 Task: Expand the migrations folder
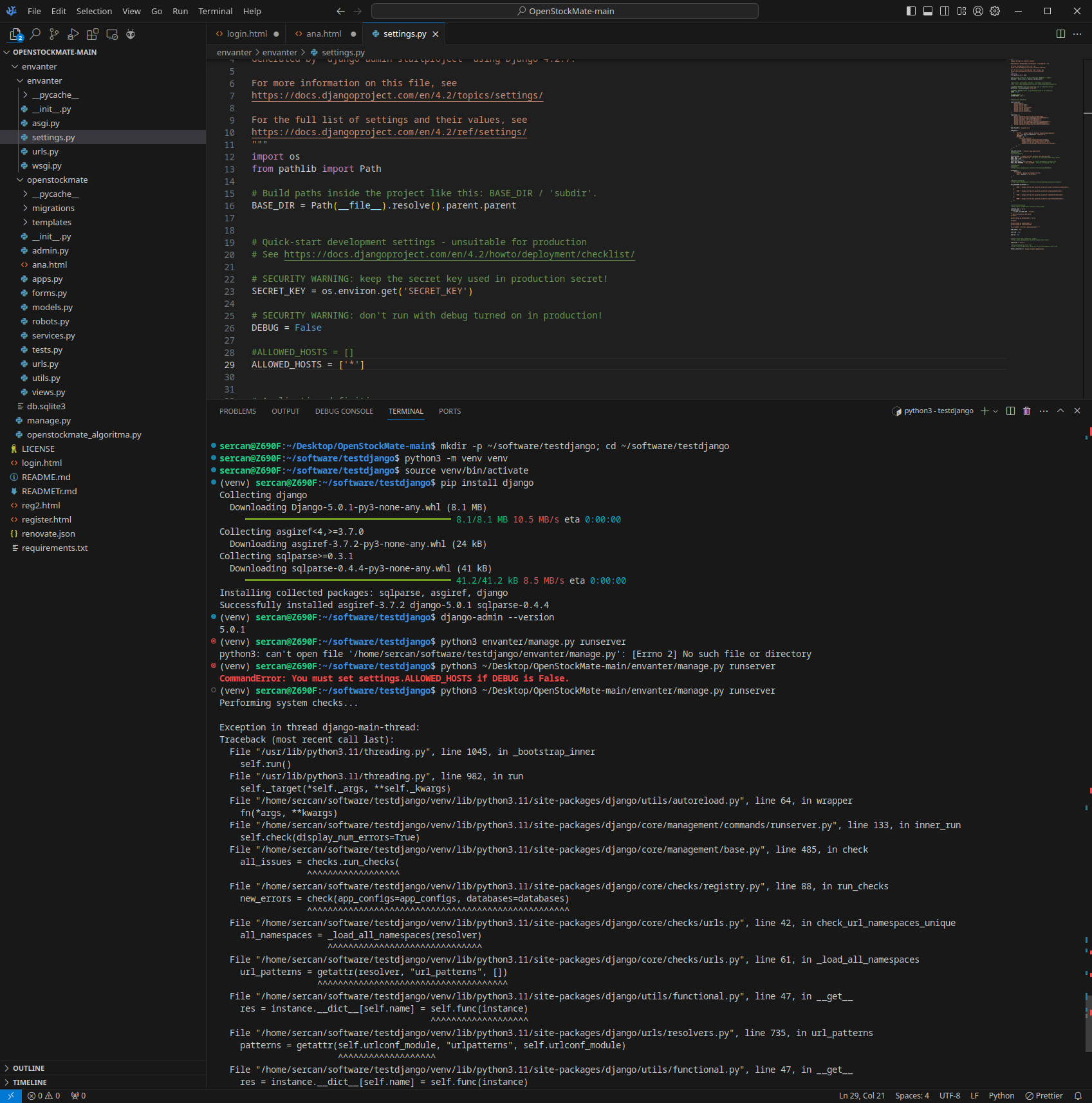click(x=53, y=209)
